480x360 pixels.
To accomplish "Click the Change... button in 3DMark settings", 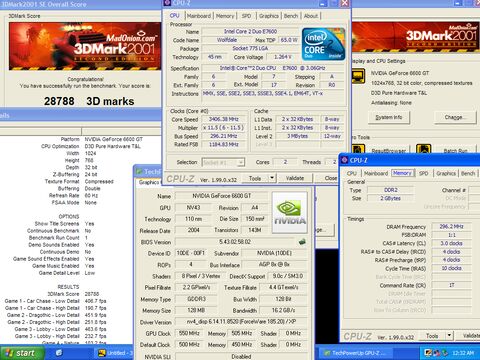I will click(455, 117).
